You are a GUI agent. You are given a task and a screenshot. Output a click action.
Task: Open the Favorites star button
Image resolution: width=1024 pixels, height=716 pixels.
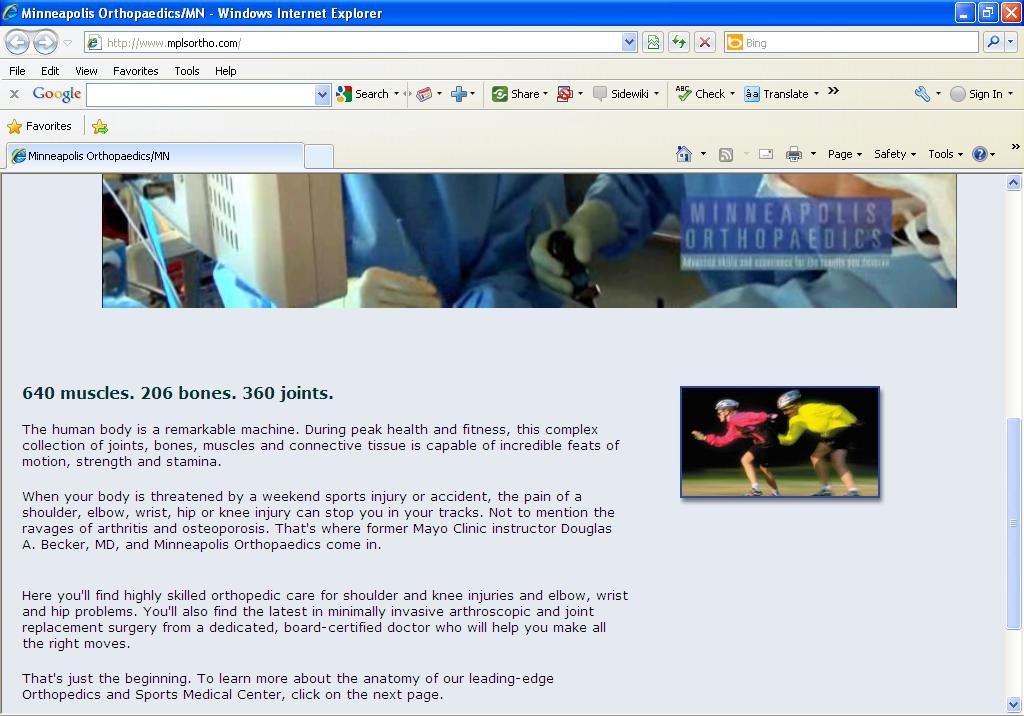click(39, 126)
